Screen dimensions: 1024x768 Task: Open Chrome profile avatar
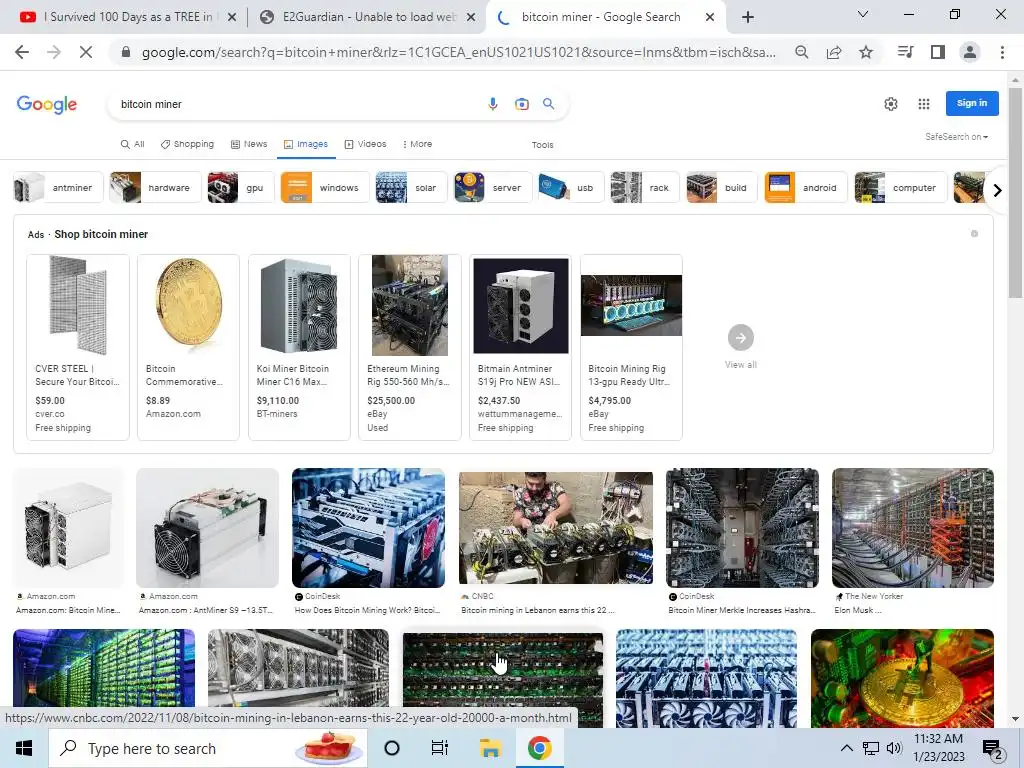pyautogui.click(x=970, y=52)
